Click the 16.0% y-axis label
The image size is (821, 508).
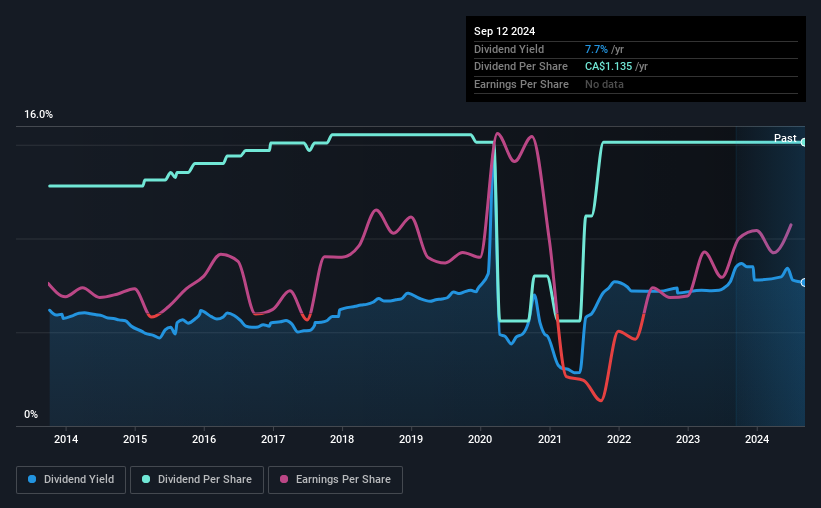tap(38, 115)
